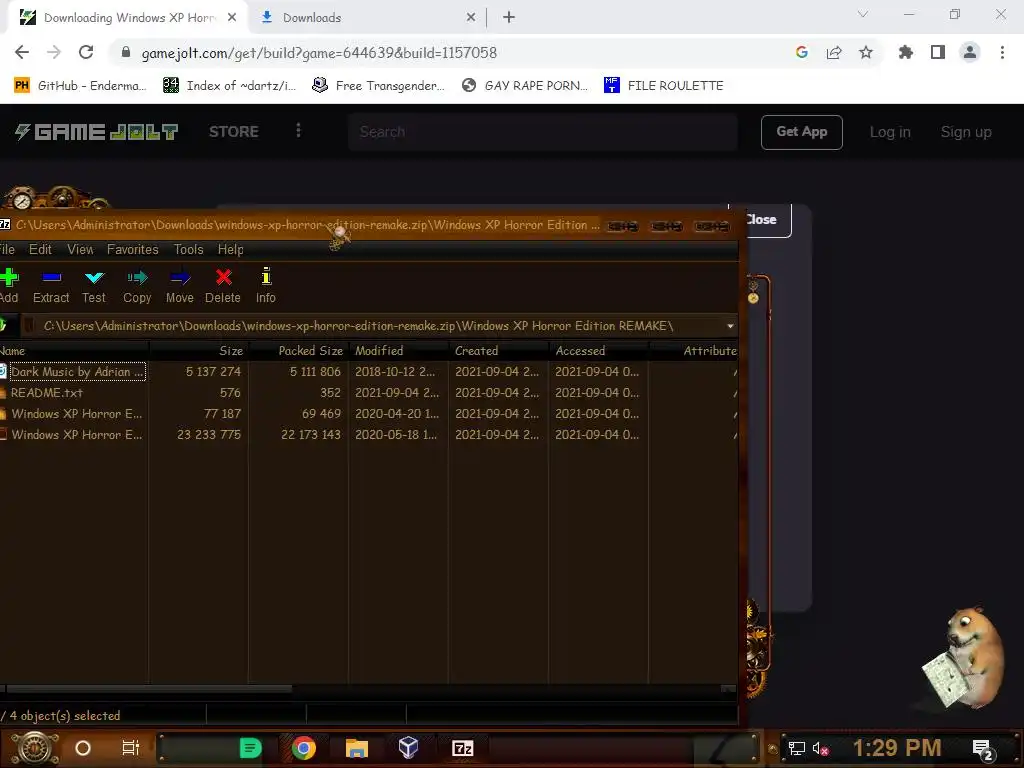Click the Sign up link
The width and height of the screenshot is (1024, 768).
coord(966,132)
